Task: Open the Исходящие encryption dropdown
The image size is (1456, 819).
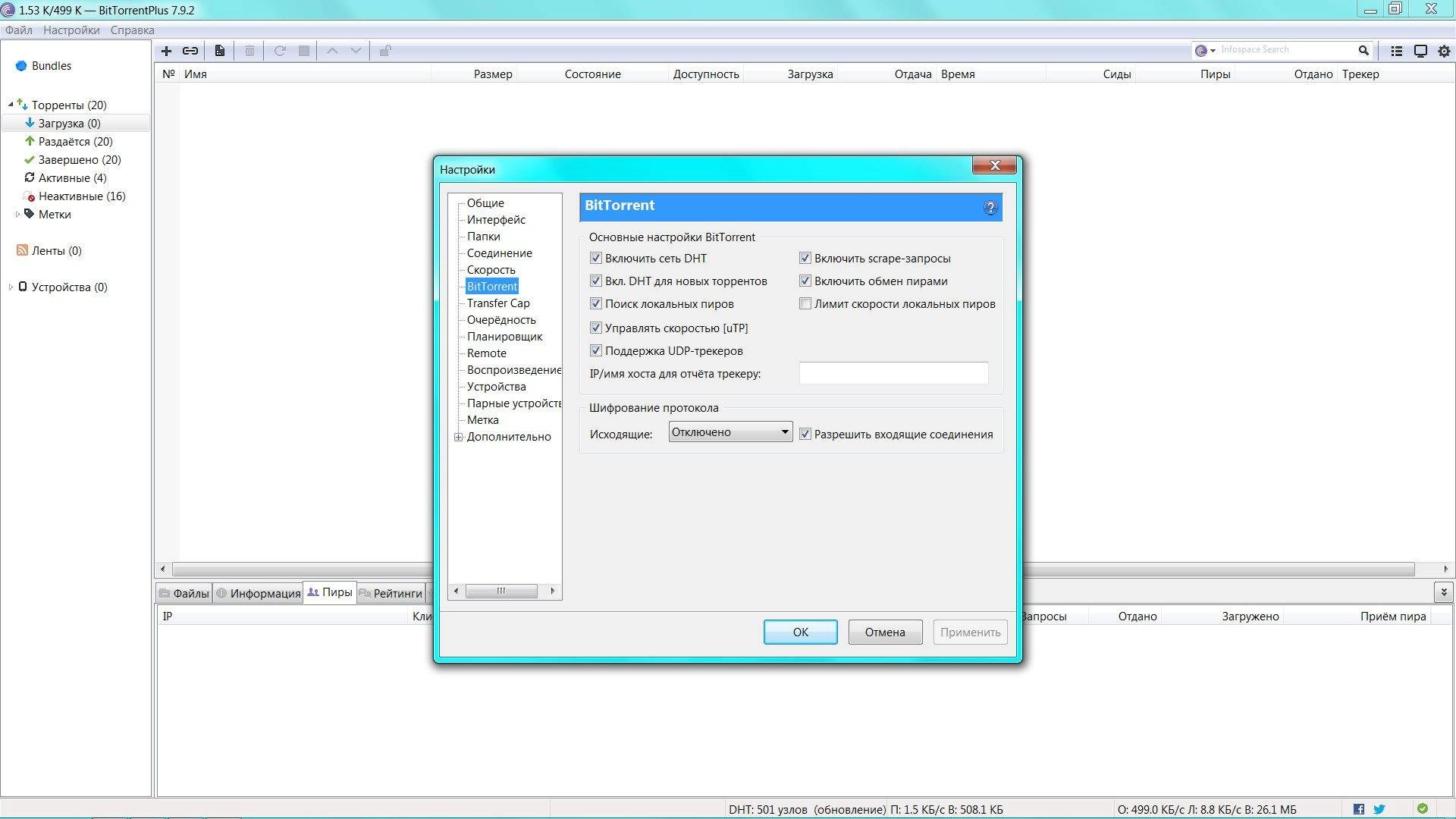Action: (730, 432)
